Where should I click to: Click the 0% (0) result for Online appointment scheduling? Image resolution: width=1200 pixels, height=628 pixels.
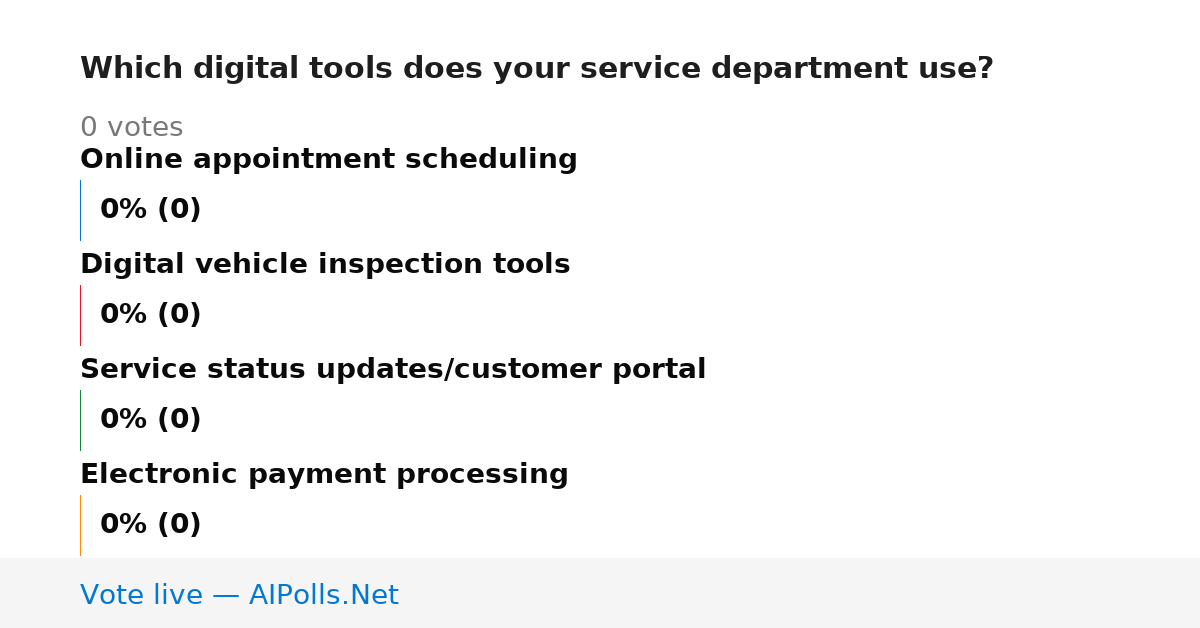150,210
